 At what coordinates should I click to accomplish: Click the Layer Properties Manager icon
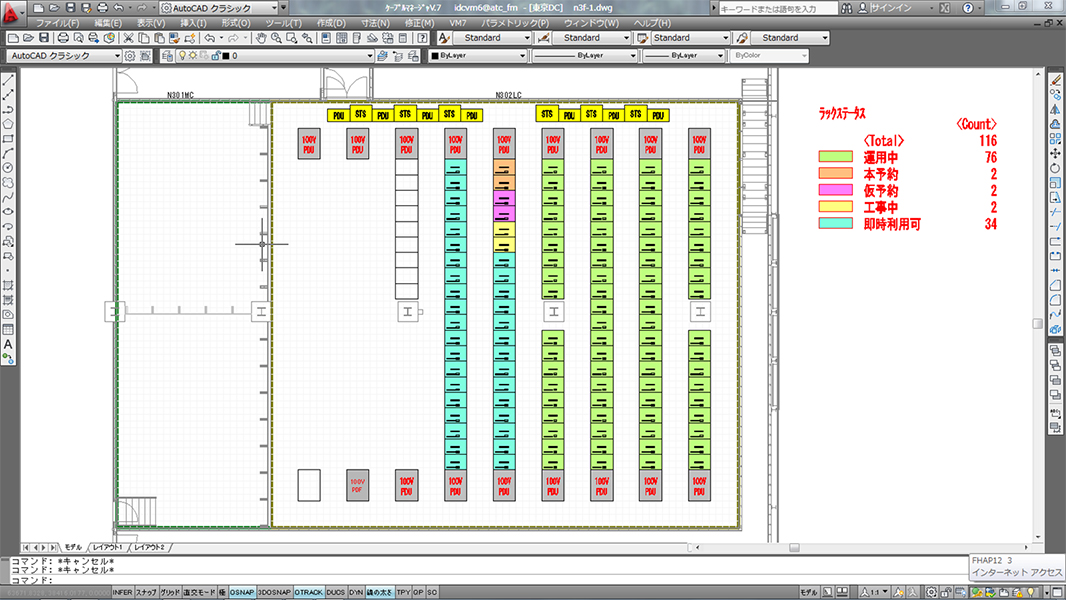165,56
